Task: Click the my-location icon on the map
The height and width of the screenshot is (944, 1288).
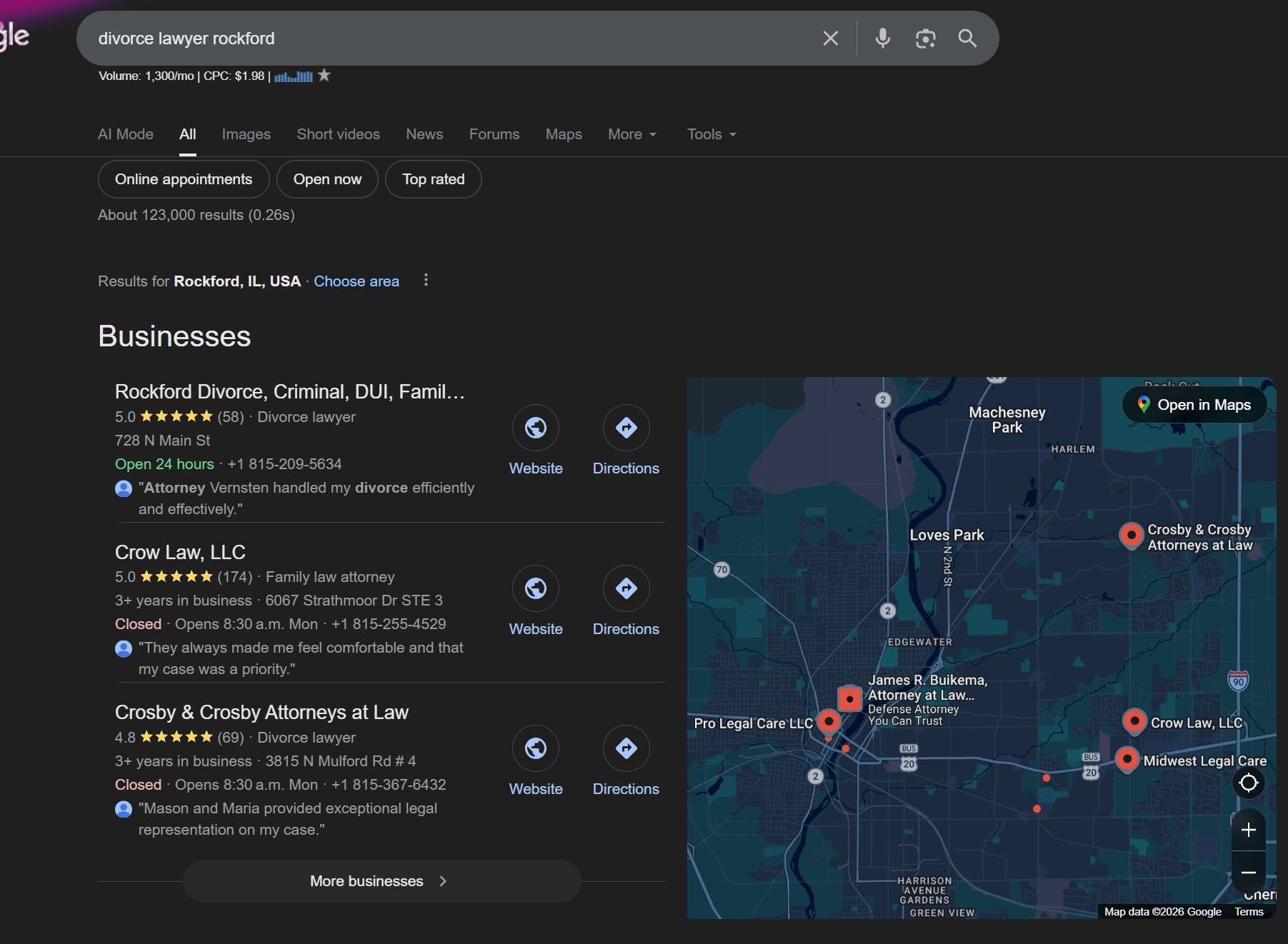Action: click(1248, 783)
